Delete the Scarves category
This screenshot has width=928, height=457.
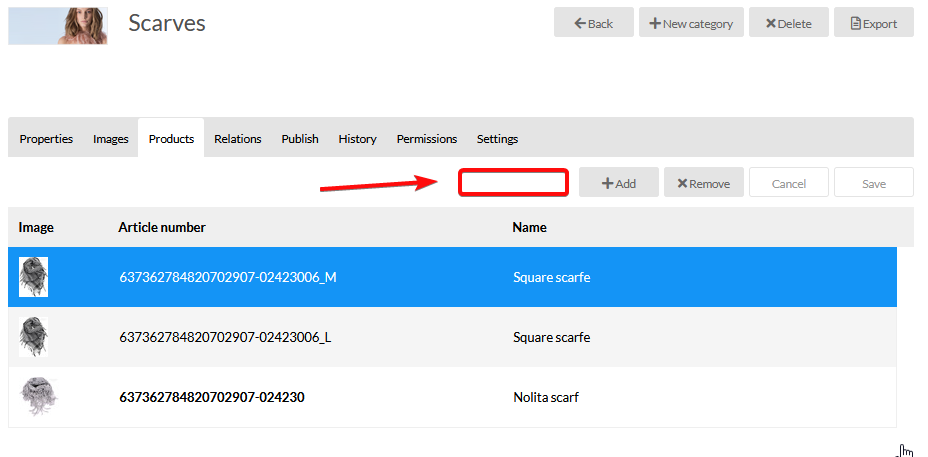[x=788, y=23]
